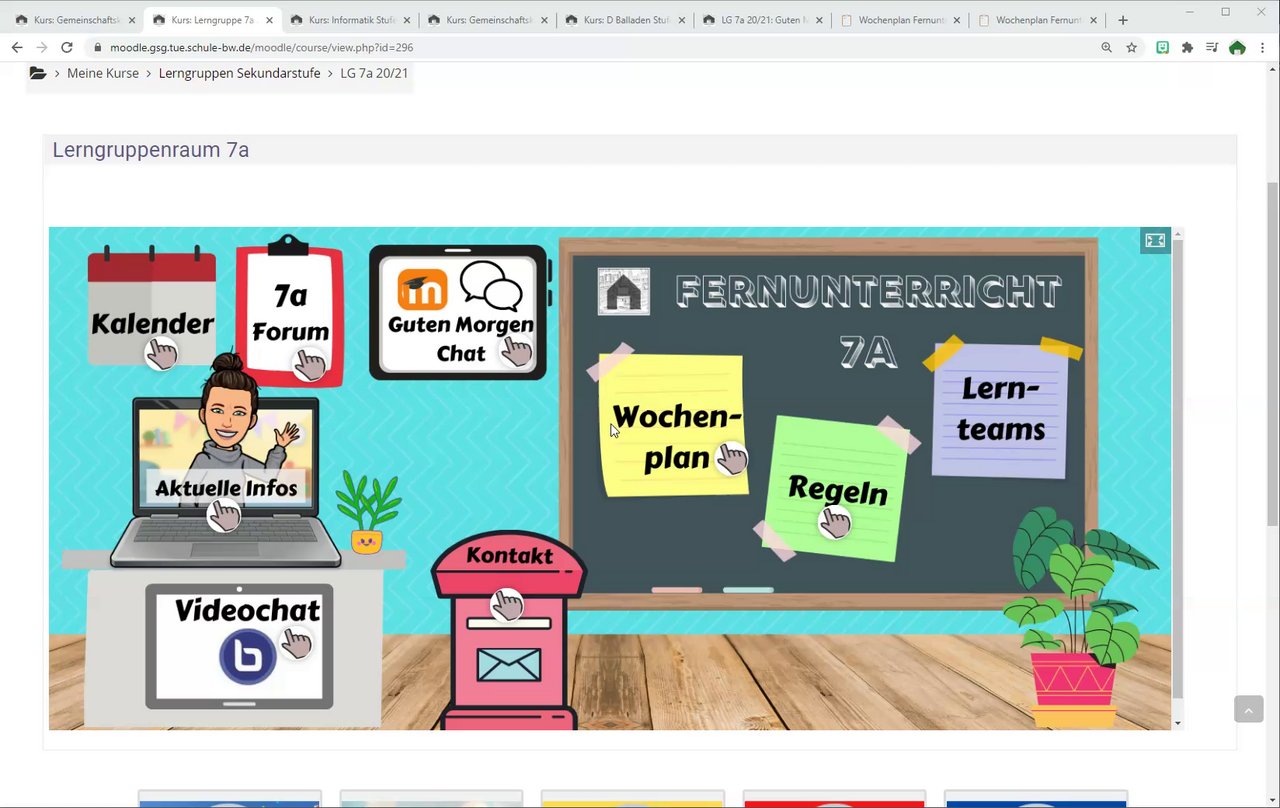Toggle fullscreen for the embedded classroom
This screenshot has height=808, width=1280.
[x=1155, y=240]
